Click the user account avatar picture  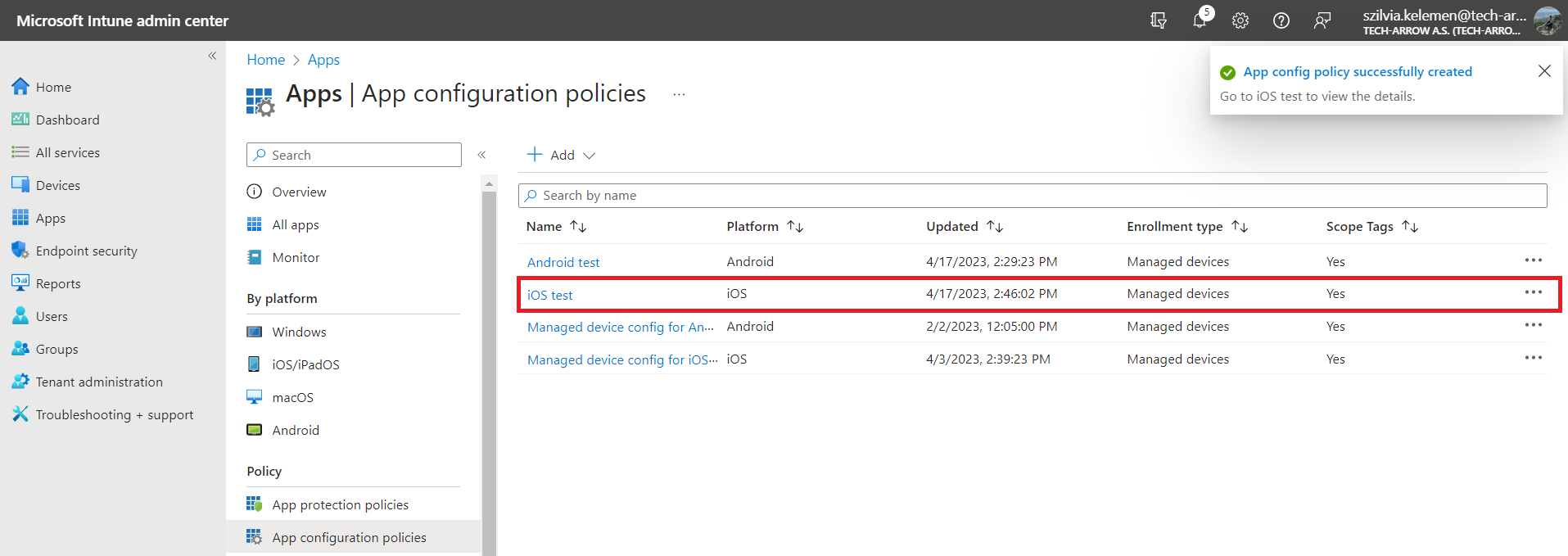coord(1547,20)
